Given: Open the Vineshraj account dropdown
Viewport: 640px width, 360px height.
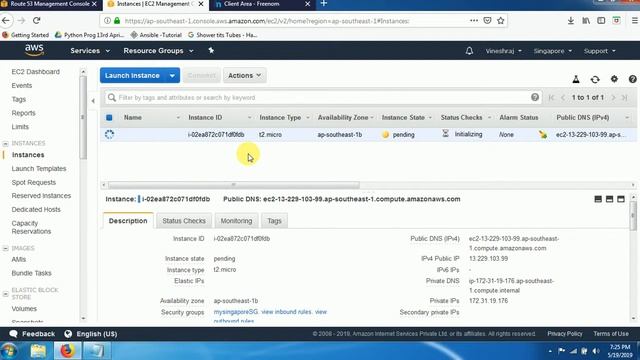Looking at the screenshot, I should click(503, 51).
